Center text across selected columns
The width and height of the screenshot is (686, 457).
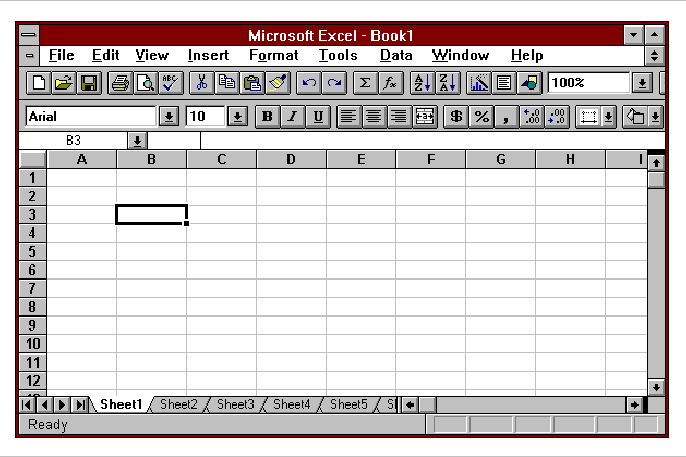(x=424, y=117)
